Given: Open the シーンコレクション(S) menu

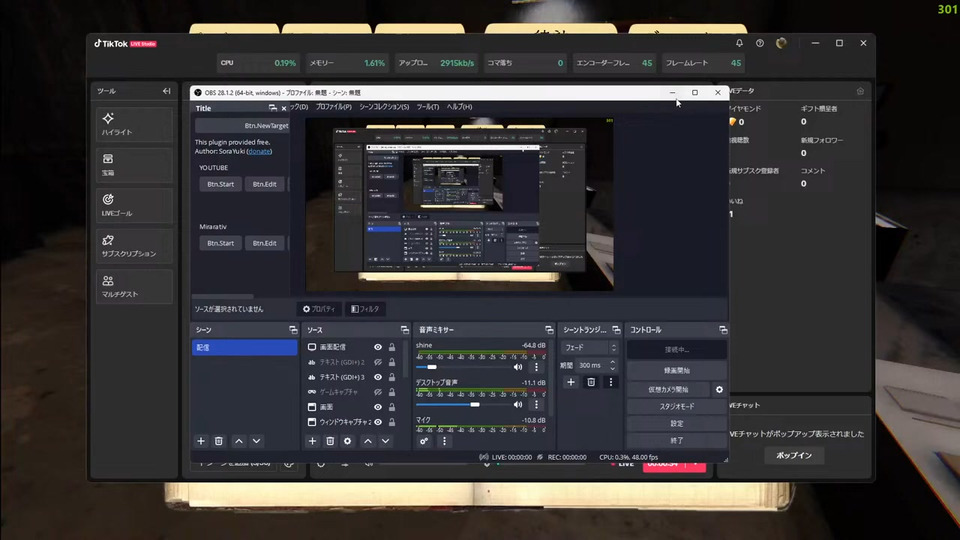Looking at the screenshot, I should (384, 107).
